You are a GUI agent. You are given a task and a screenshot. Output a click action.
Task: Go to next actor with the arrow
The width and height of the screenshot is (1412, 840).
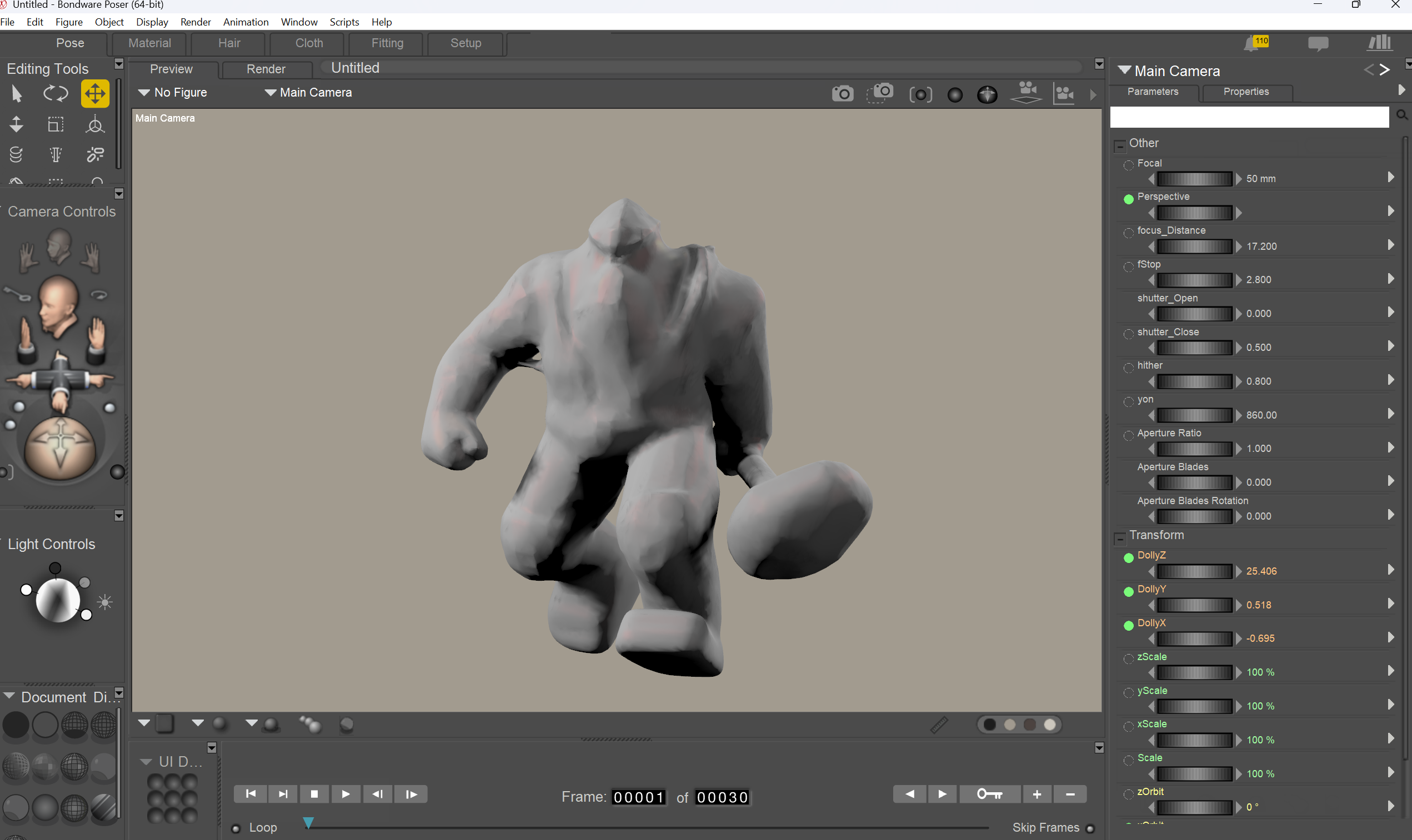point(1384,69)
